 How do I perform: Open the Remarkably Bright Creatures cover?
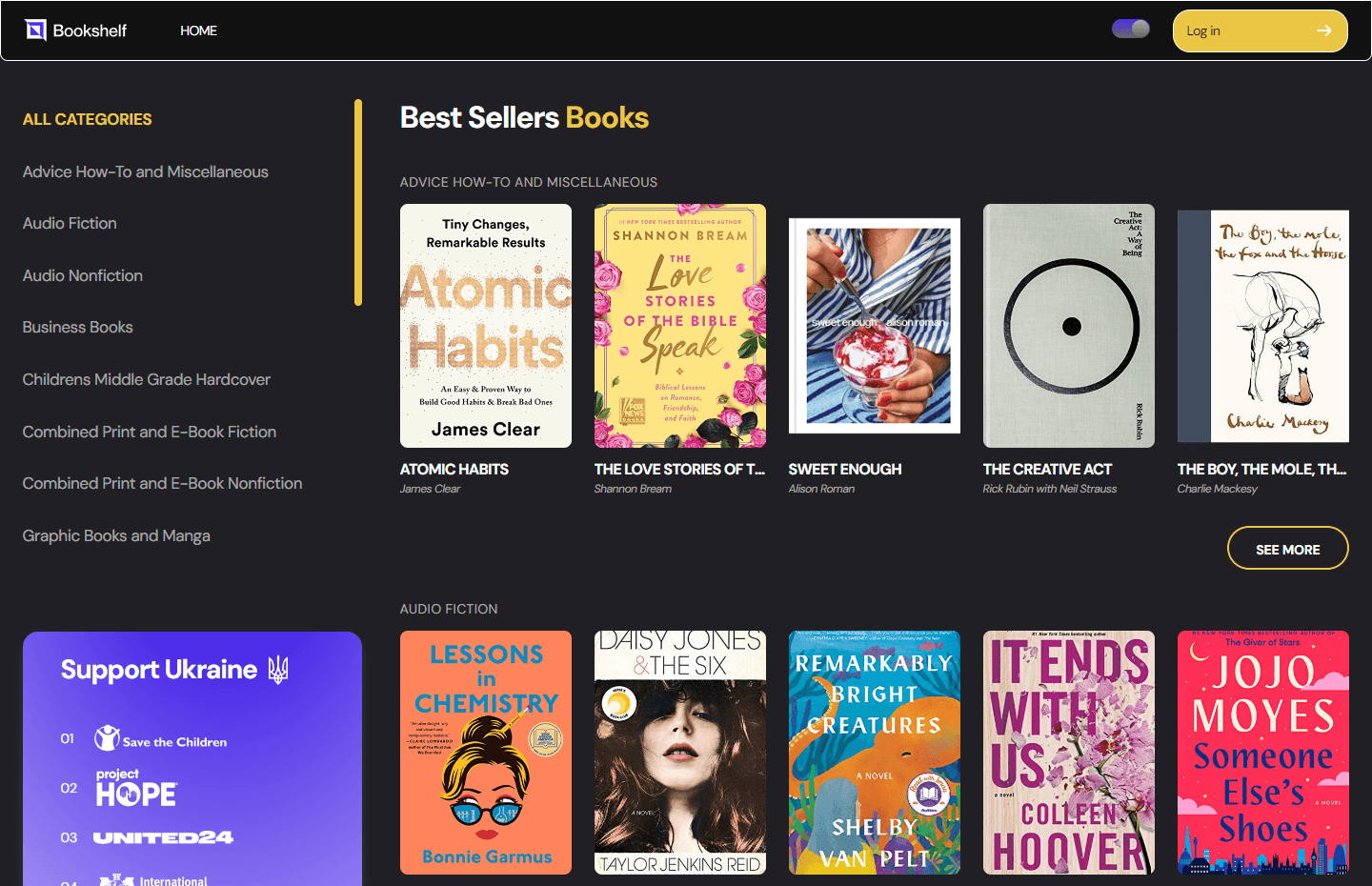point(875,753)
